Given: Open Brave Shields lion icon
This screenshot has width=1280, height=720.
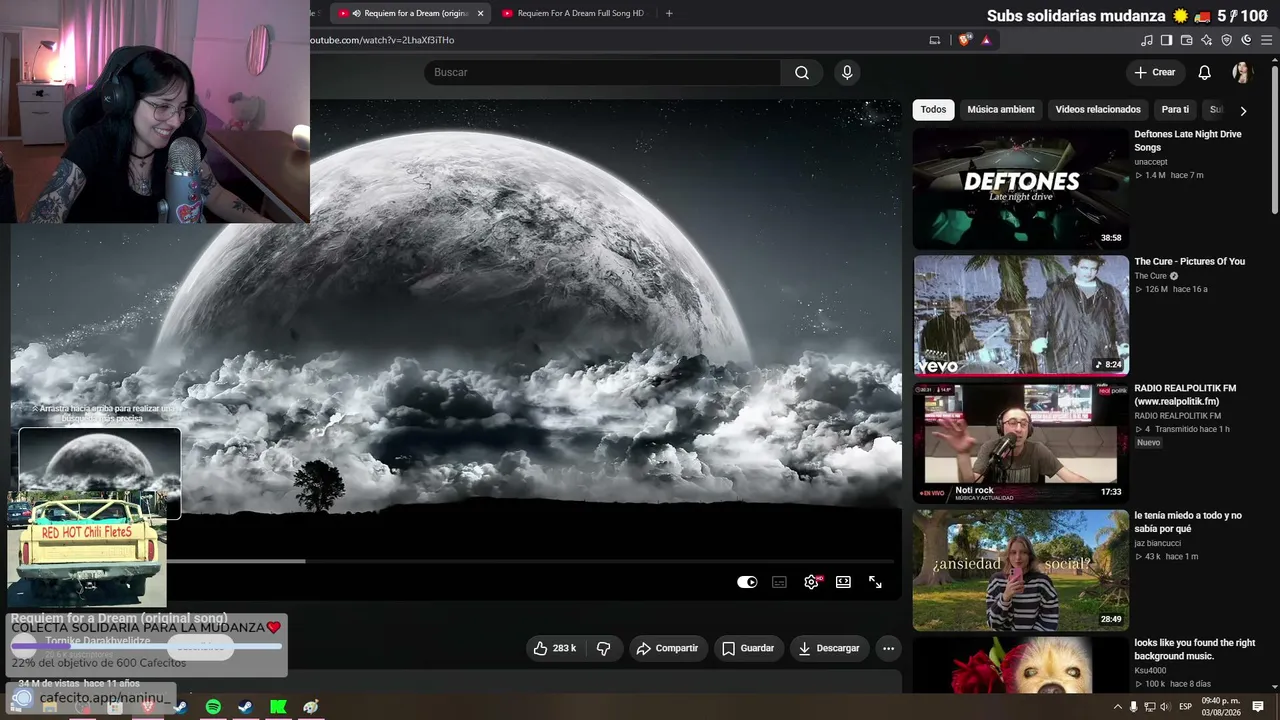Looking at the screenshot, I should click(x=964, y=40).
